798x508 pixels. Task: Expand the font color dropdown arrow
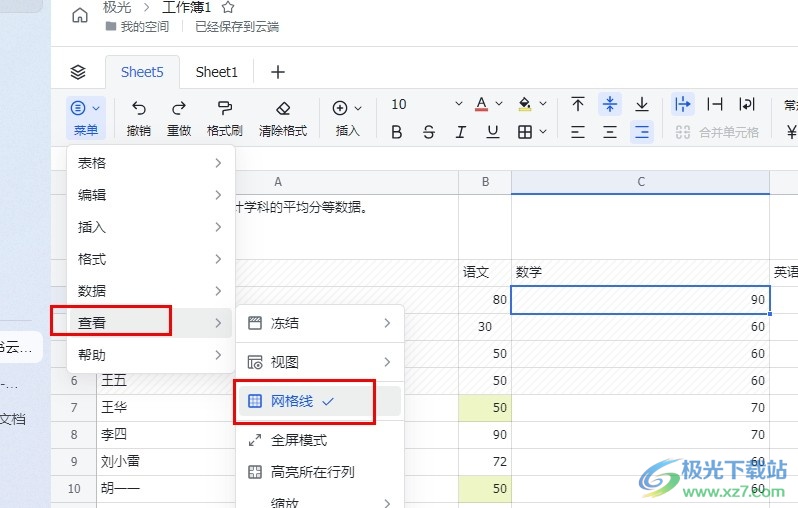499,104
